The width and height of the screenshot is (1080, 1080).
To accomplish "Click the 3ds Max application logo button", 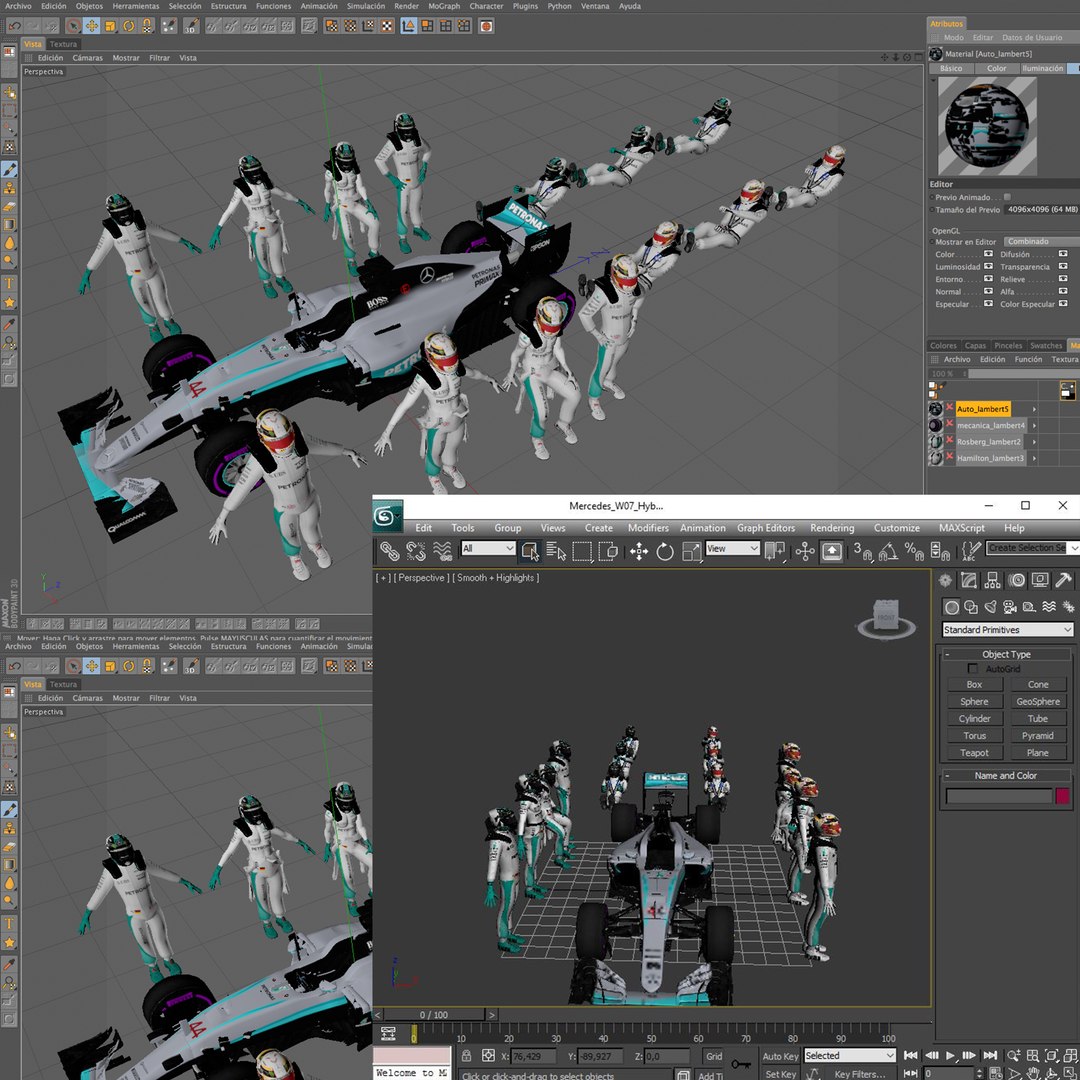I will [x=387, y=517].
